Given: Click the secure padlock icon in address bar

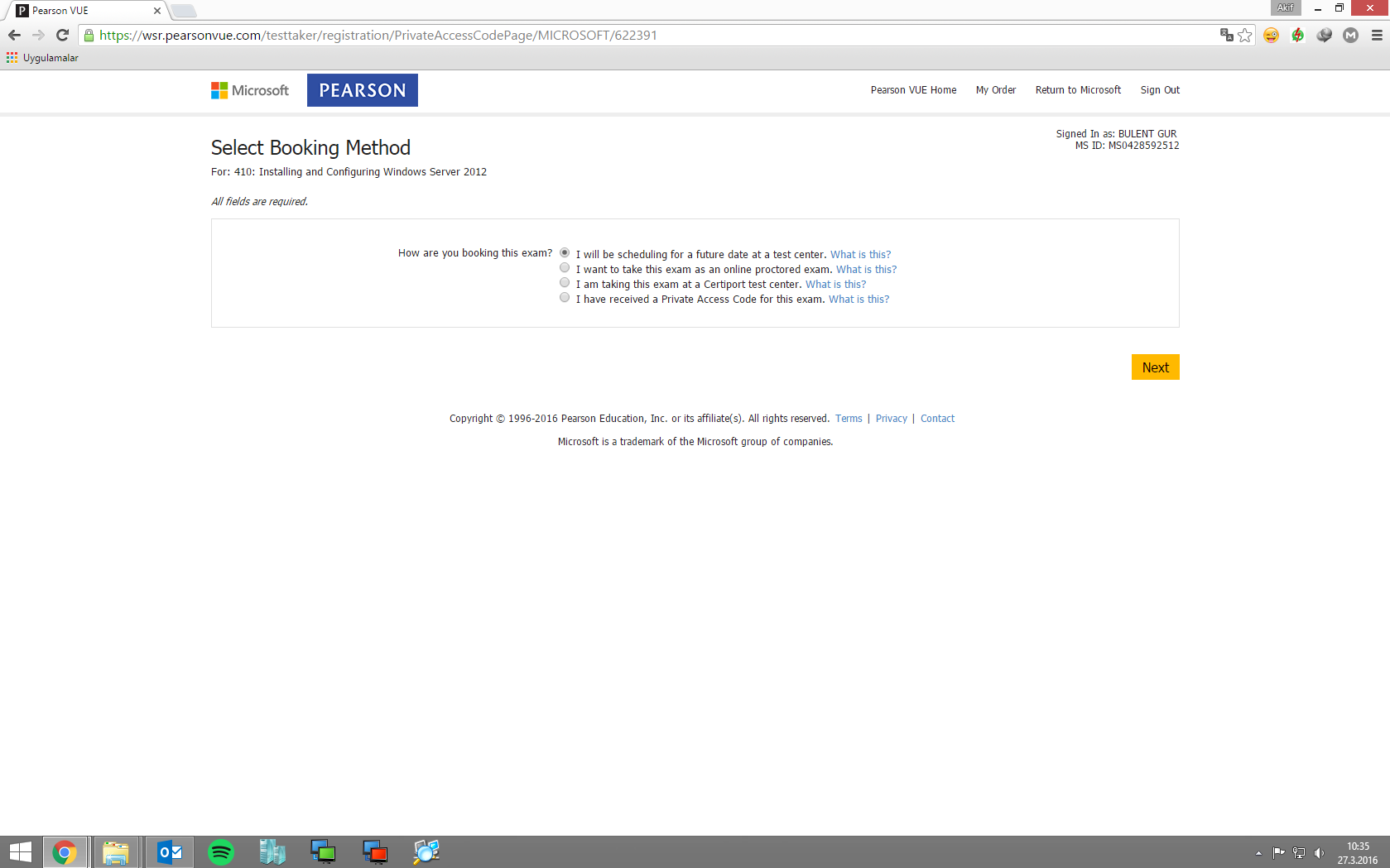Looking at the screenshot, I should (89, 36).
